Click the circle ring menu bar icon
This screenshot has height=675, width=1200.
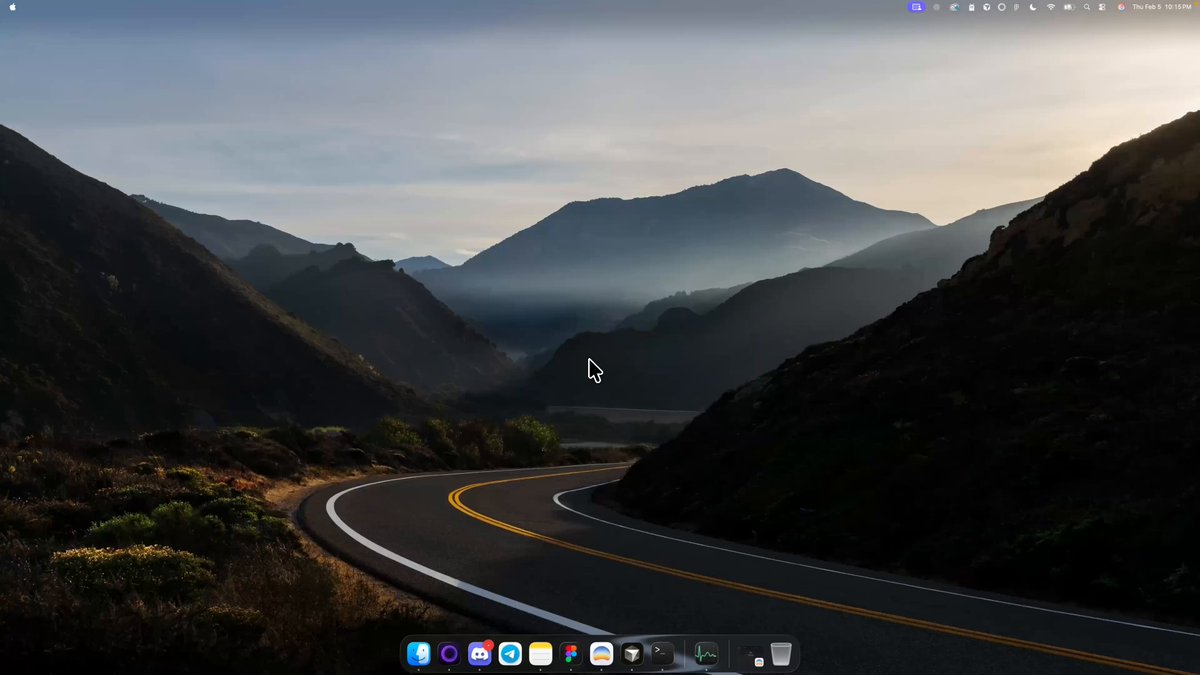[1001, 7]
